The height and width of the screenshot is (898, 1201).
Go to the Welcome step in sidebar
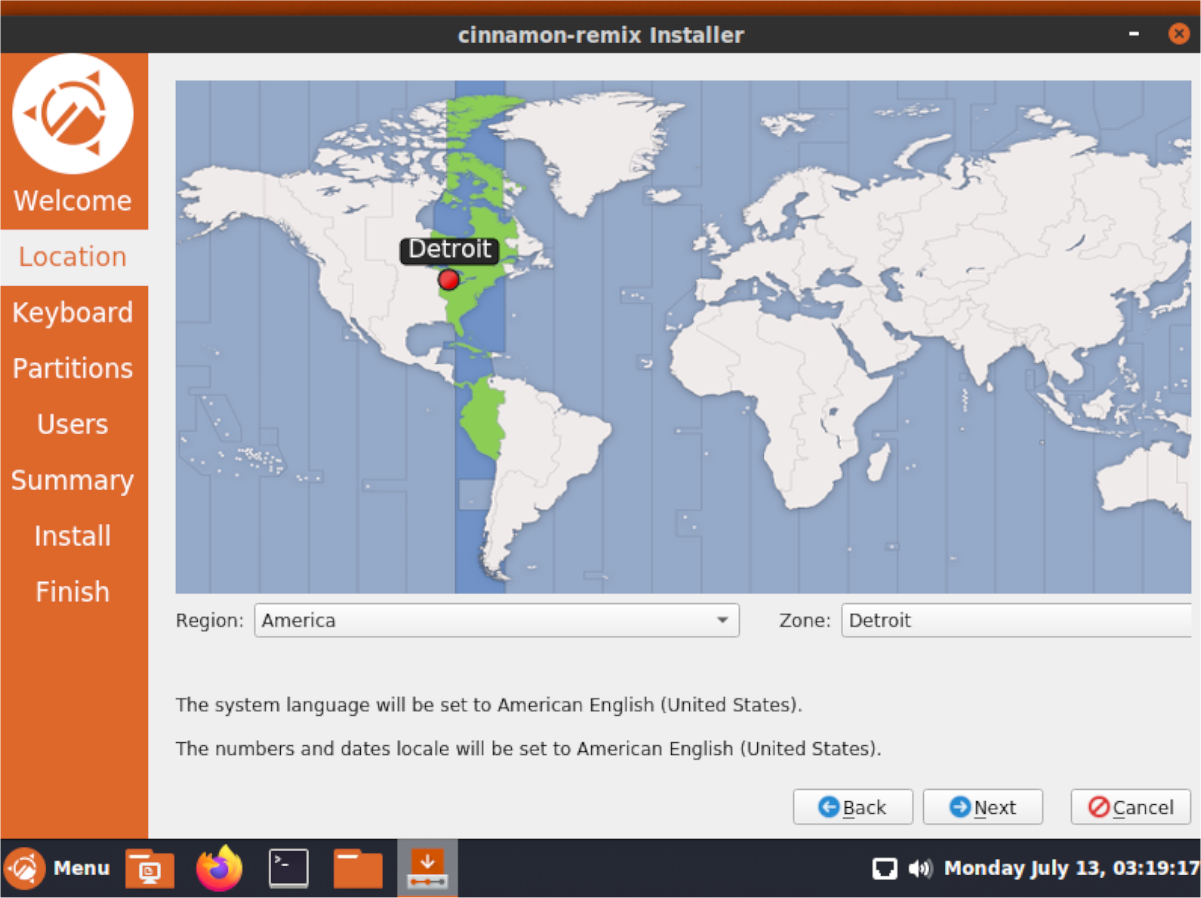73,201
